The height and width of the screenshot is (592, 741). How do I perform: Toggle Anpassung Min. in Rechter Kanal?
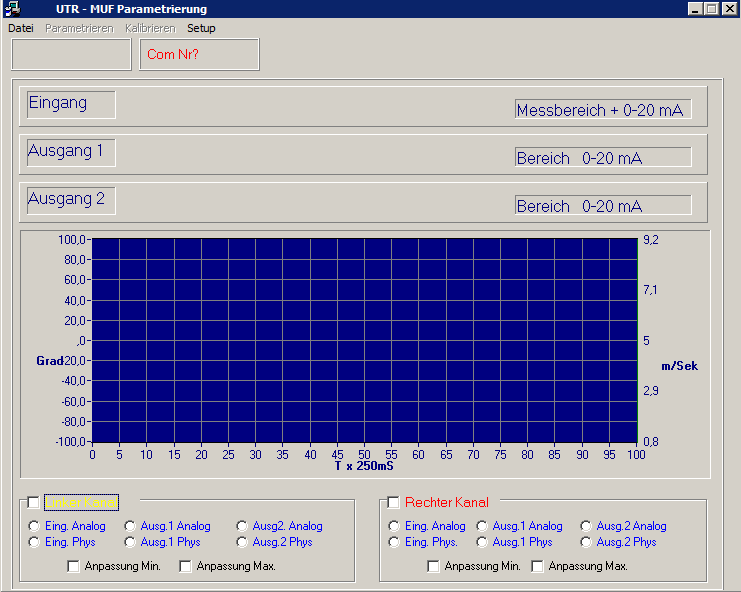433,566
